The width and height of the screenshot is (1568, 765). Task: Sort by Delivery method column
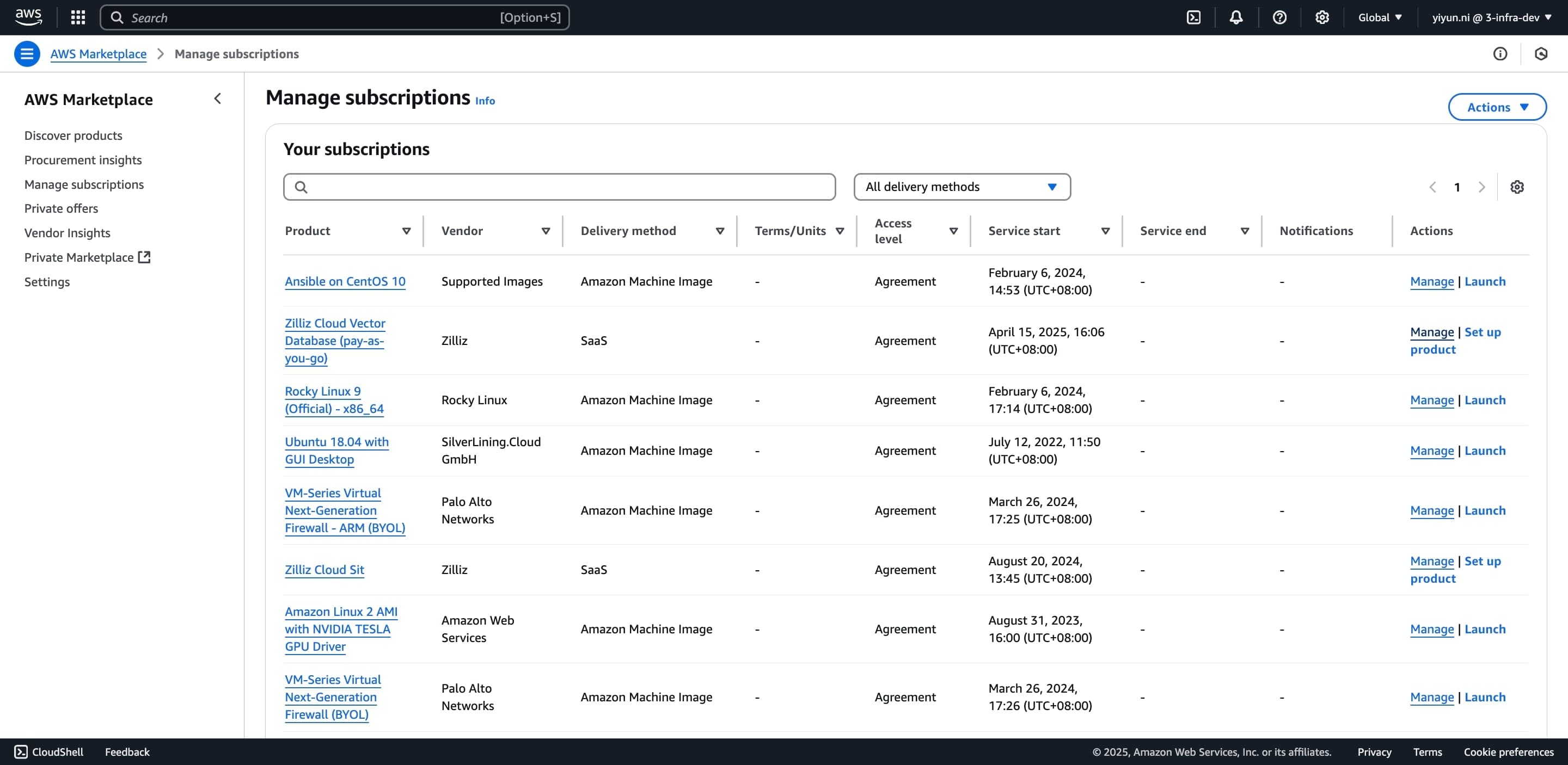pos(719,231)
